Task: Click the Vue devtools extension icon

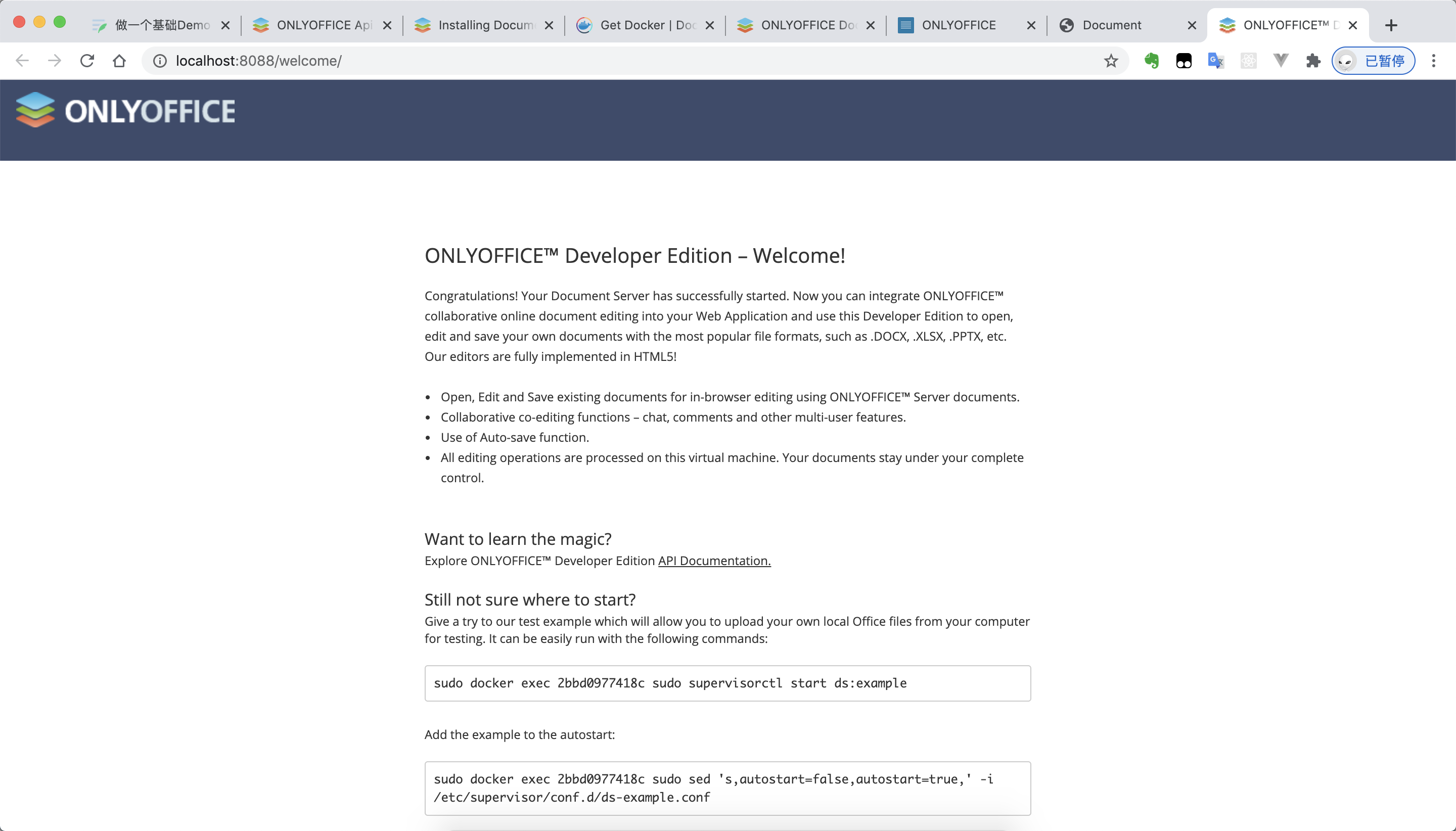Action: point(1281,61)
